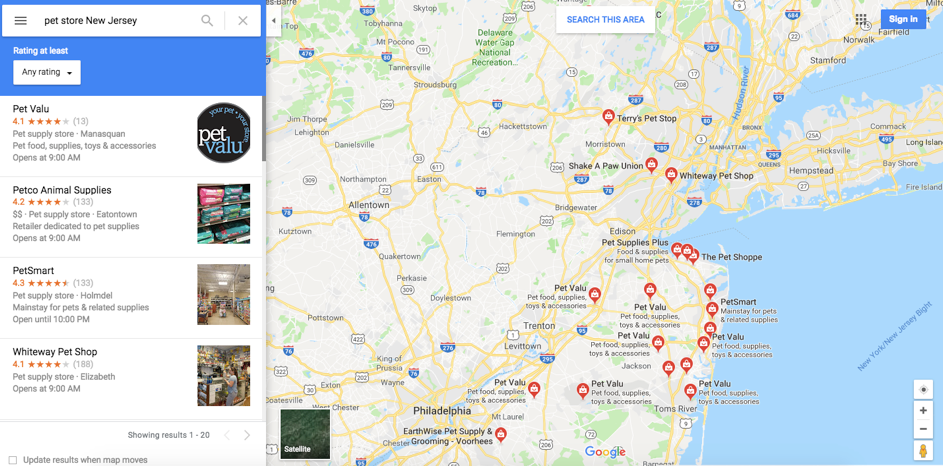The height and width of the screenshot is (466, 943).
Task: Click the Petco Animal Supplies photo thumbnail
Action: coord(224,213)
